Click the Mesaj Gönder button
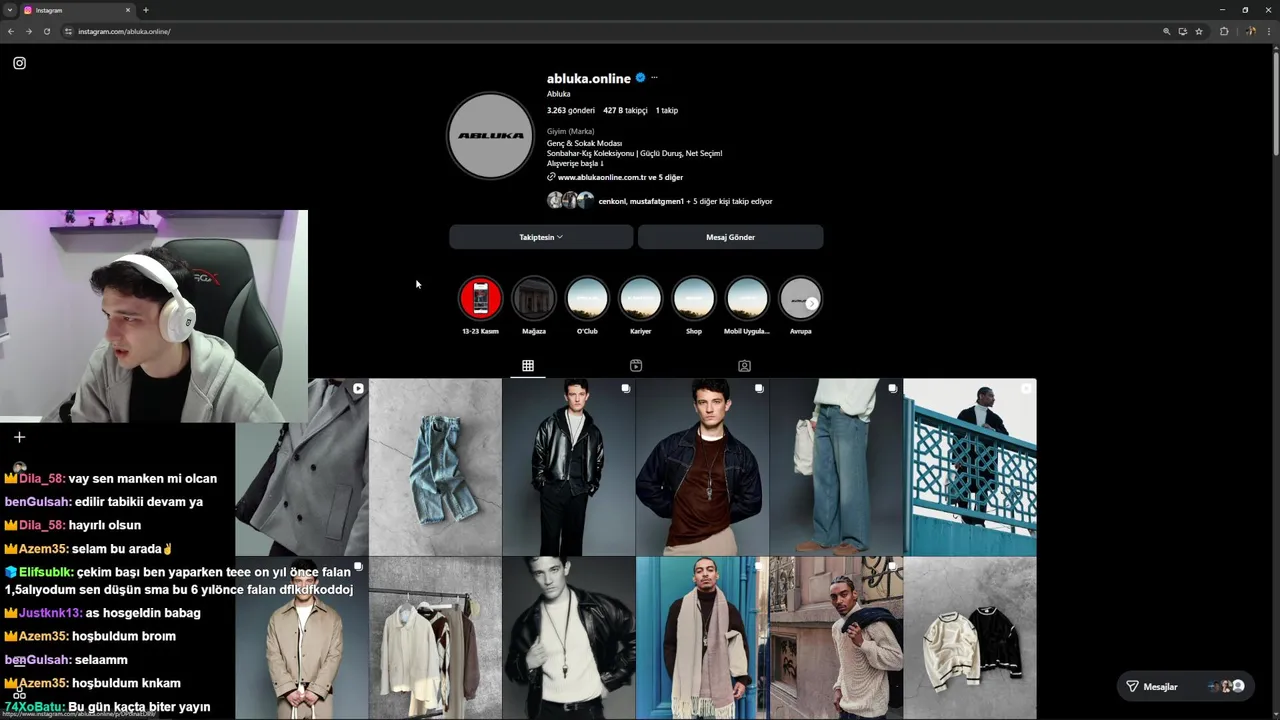The image size is (1280, 720). coord(730,237)
